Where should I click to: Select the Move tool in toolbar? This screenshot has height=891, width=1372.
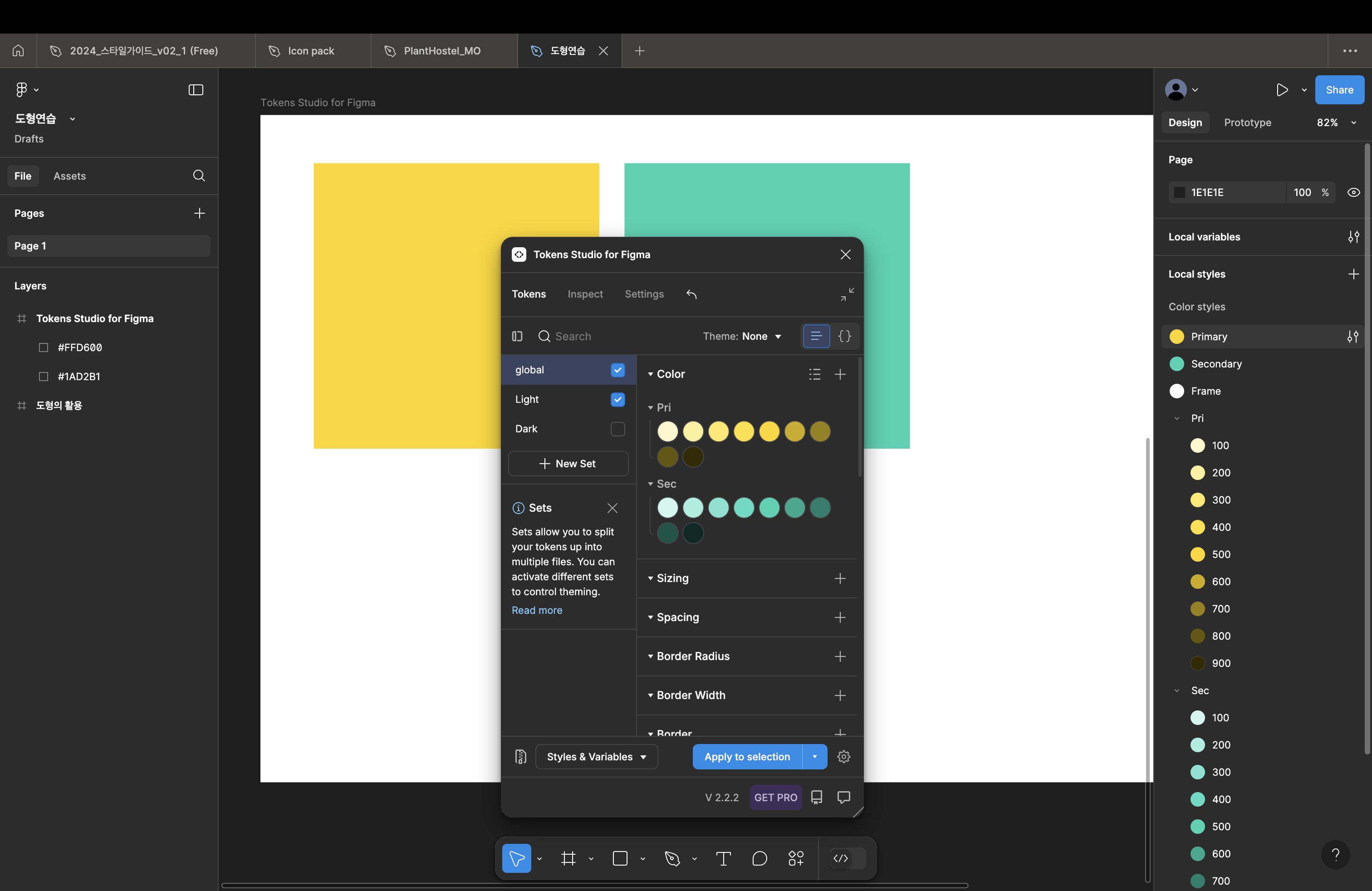pos(516,859)
